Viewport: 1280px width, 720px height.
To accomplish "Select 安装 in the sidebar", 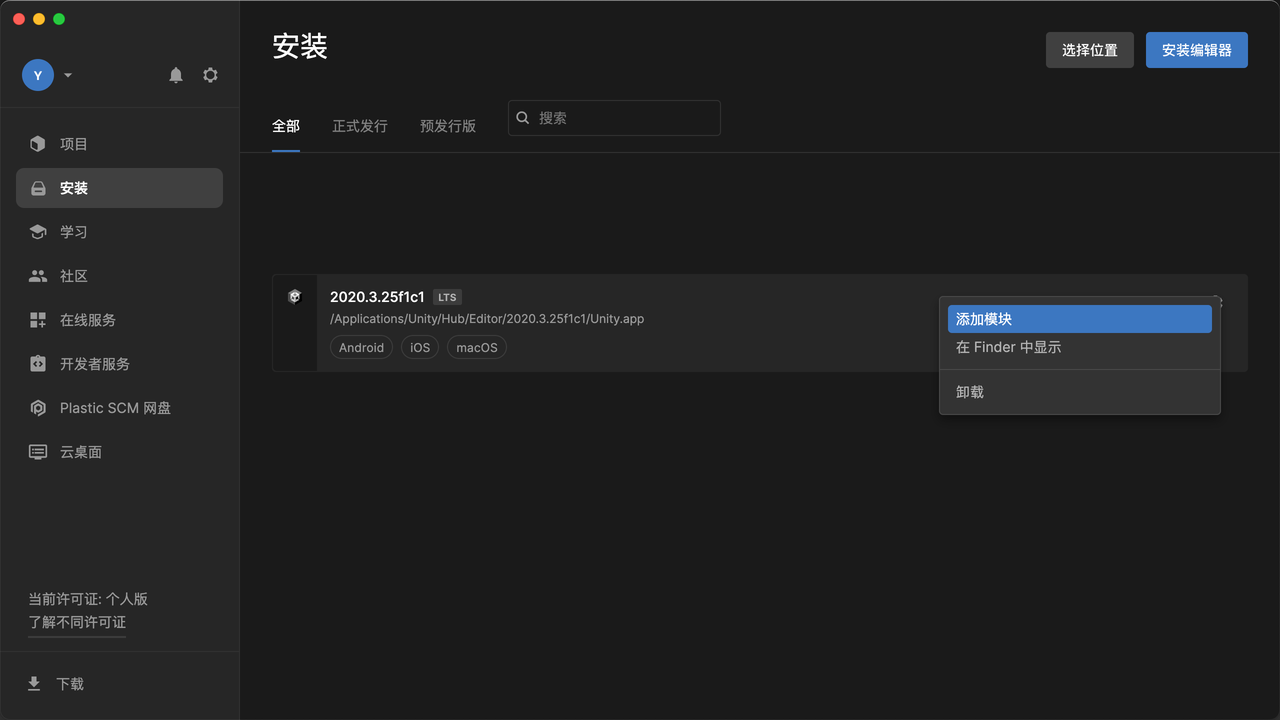I will tap(119, 188).
